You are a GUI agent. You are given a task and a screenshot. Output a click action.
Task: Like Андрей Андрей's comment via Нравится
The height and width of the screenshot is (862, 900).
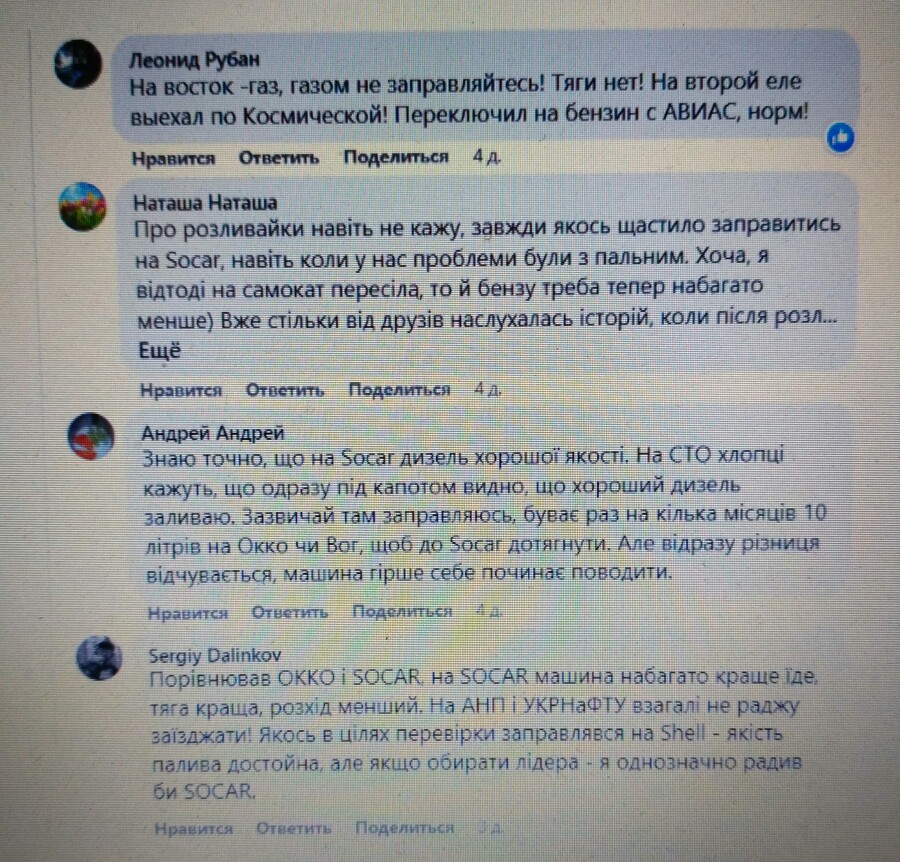[188, 613]
